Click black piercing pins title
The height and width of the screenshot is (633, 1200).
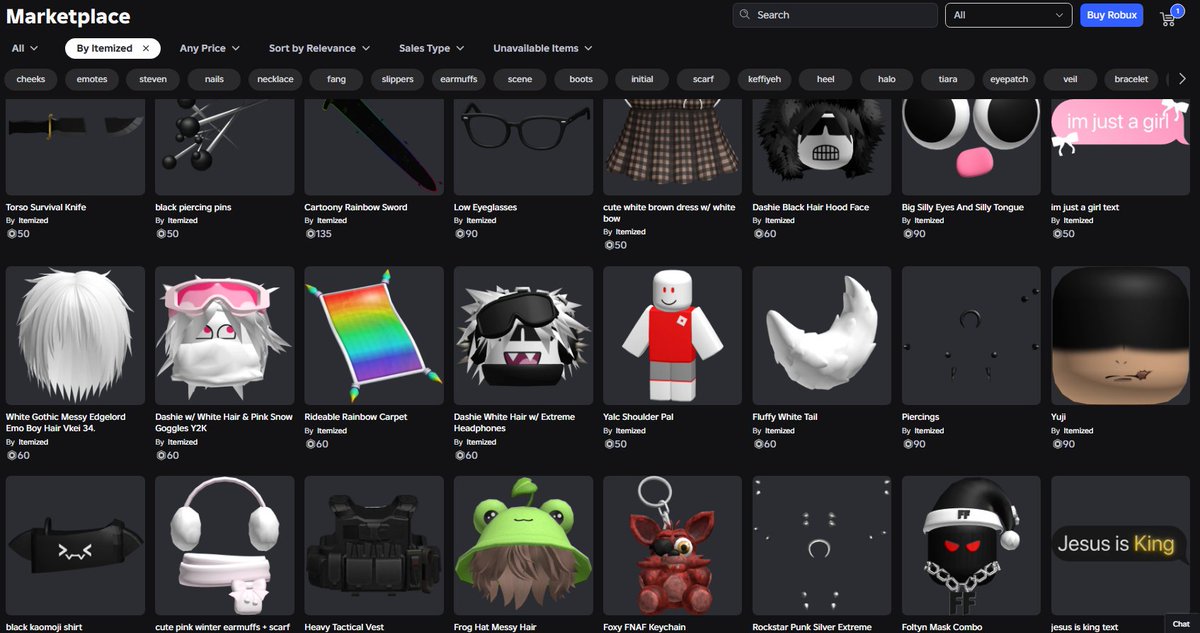pyautogui.click(x=193, y=207)
